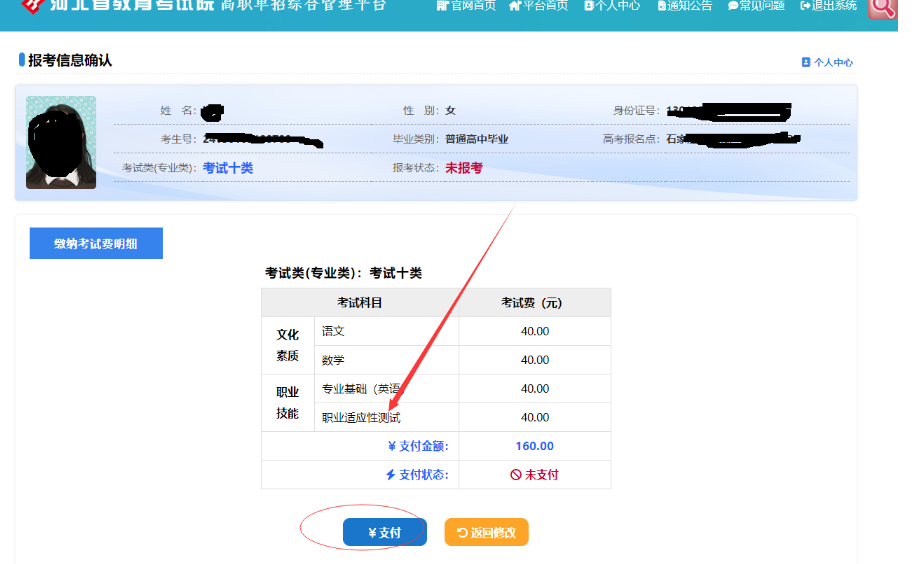This screenshot has width=916, height=564.
Task: Open 个人中心 in the top navigation bar
Action: coord(611,5)
